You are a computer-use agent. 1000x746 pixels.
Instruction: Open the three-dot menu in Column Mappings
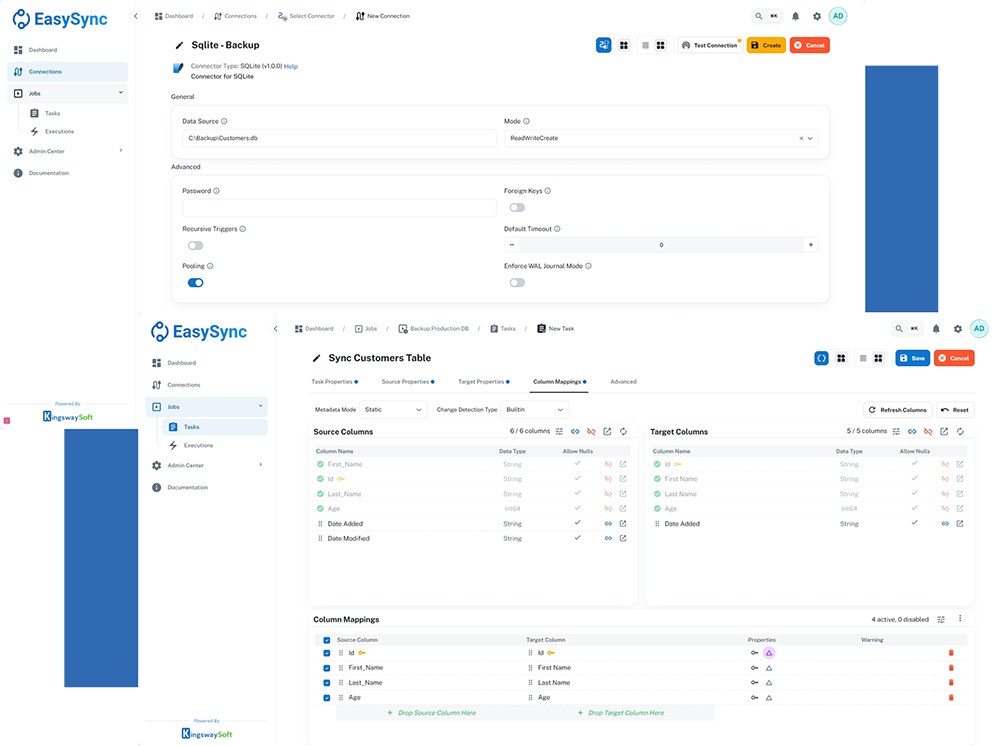(960, 619)
